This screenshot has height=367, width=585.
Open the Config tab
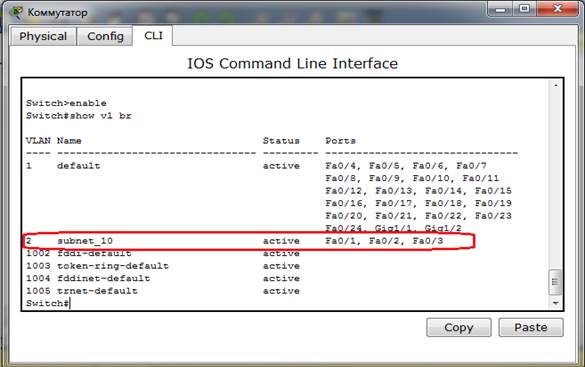[105, 36]
